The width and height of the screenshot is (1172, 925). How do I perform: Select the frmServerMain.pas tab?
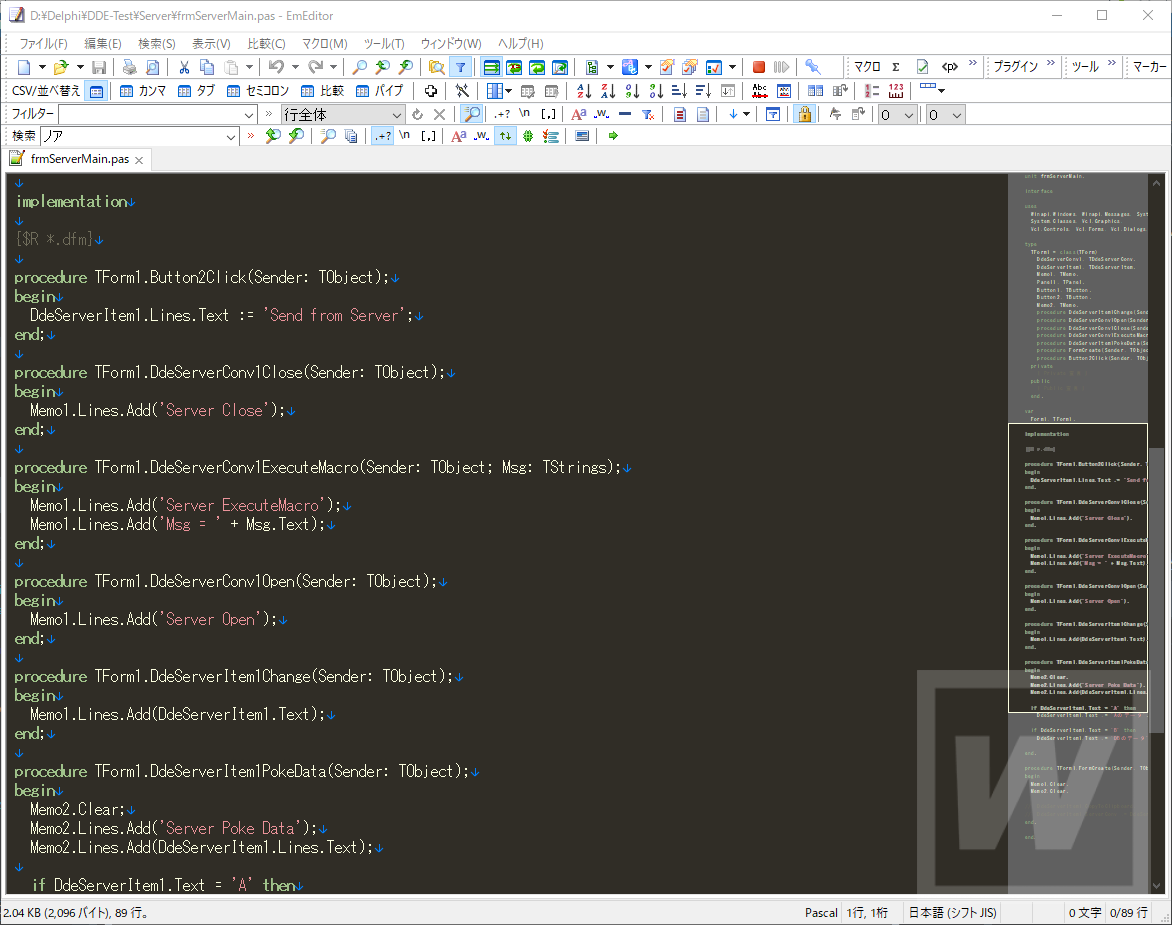click(78, 159)
